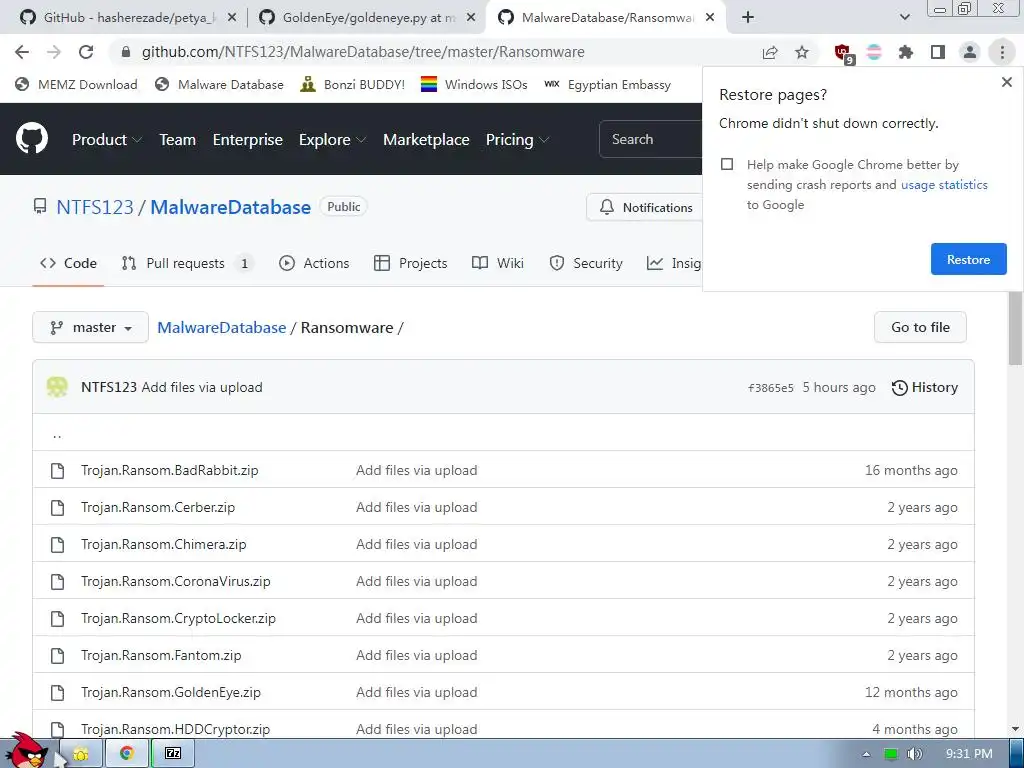Image resolution: width=1024 pixels, height=768 pixels.
Task: Open the Team navigation link
Action: 178,140
